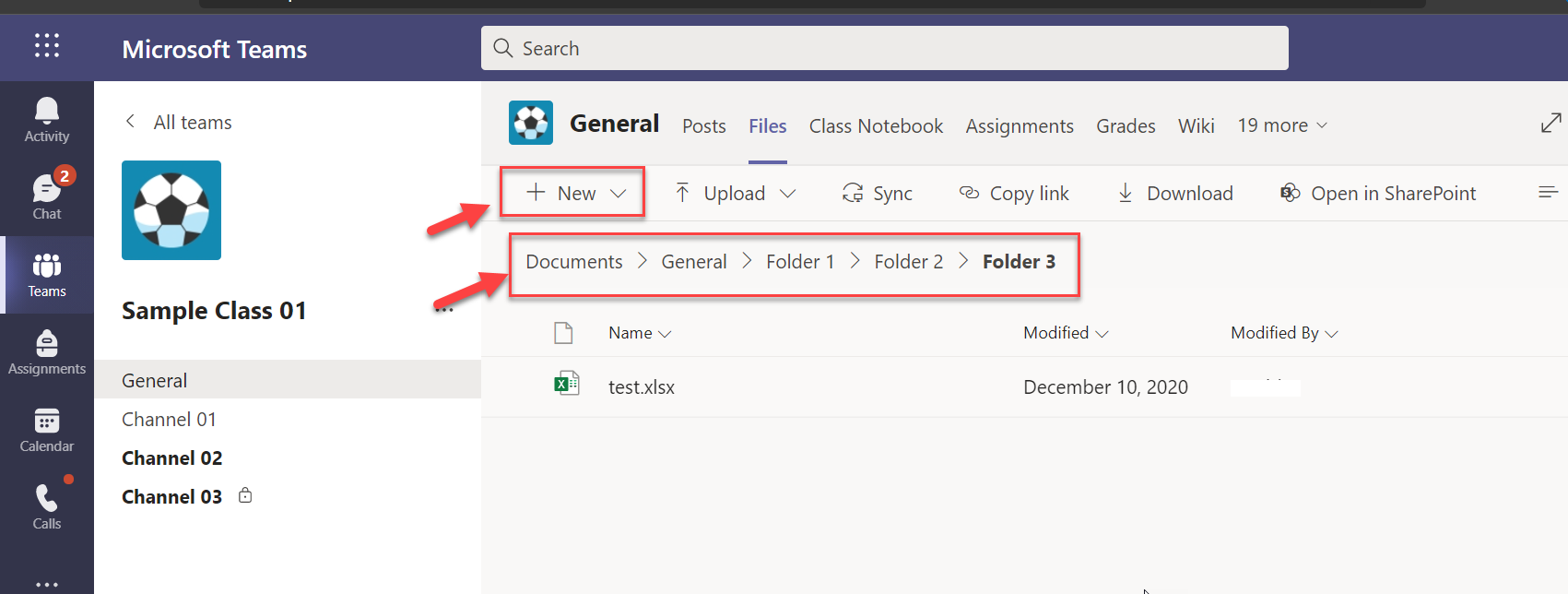Click Copy link in toolbar
This screenshot has width=1568, height=594.
pos(1029,193)
